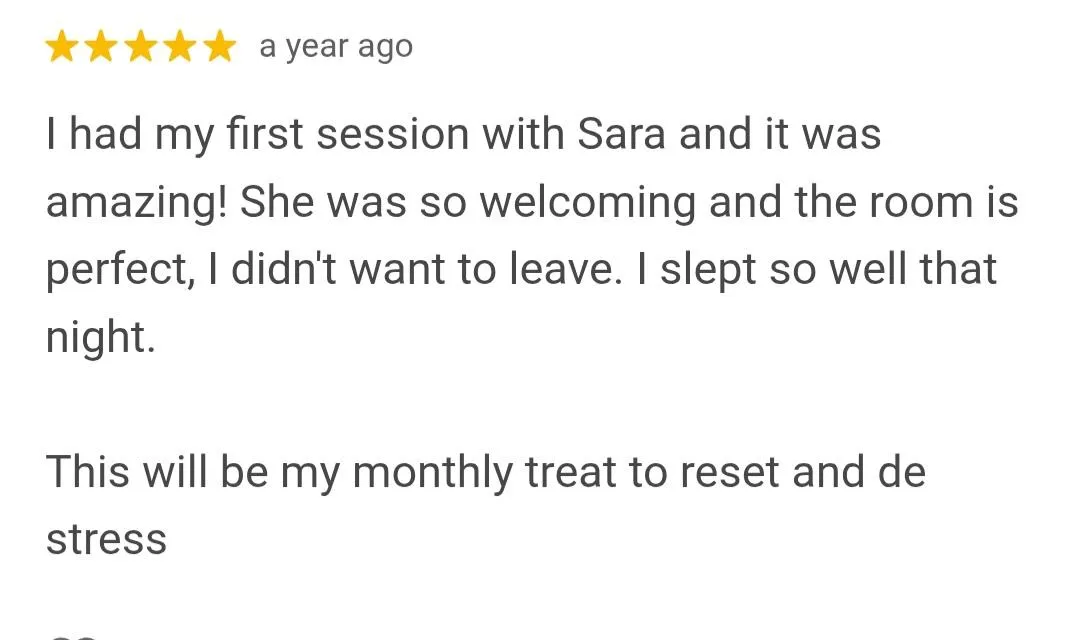Viewport: 1080px width, 640px height.
Task: Select the third star in the rating
Action: pos(141,47)
